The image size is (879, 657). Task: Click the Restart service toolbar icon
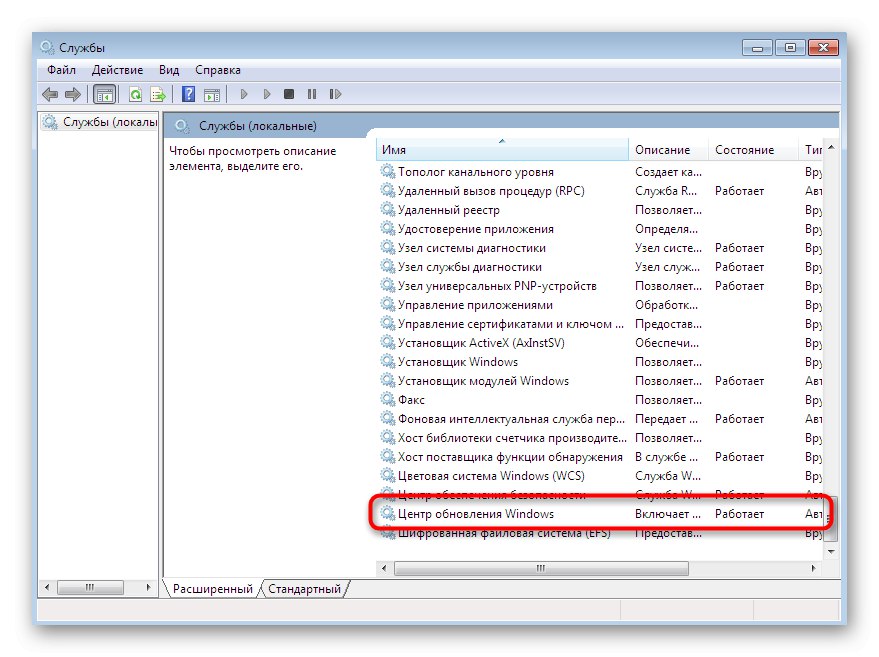pos(336,94)
